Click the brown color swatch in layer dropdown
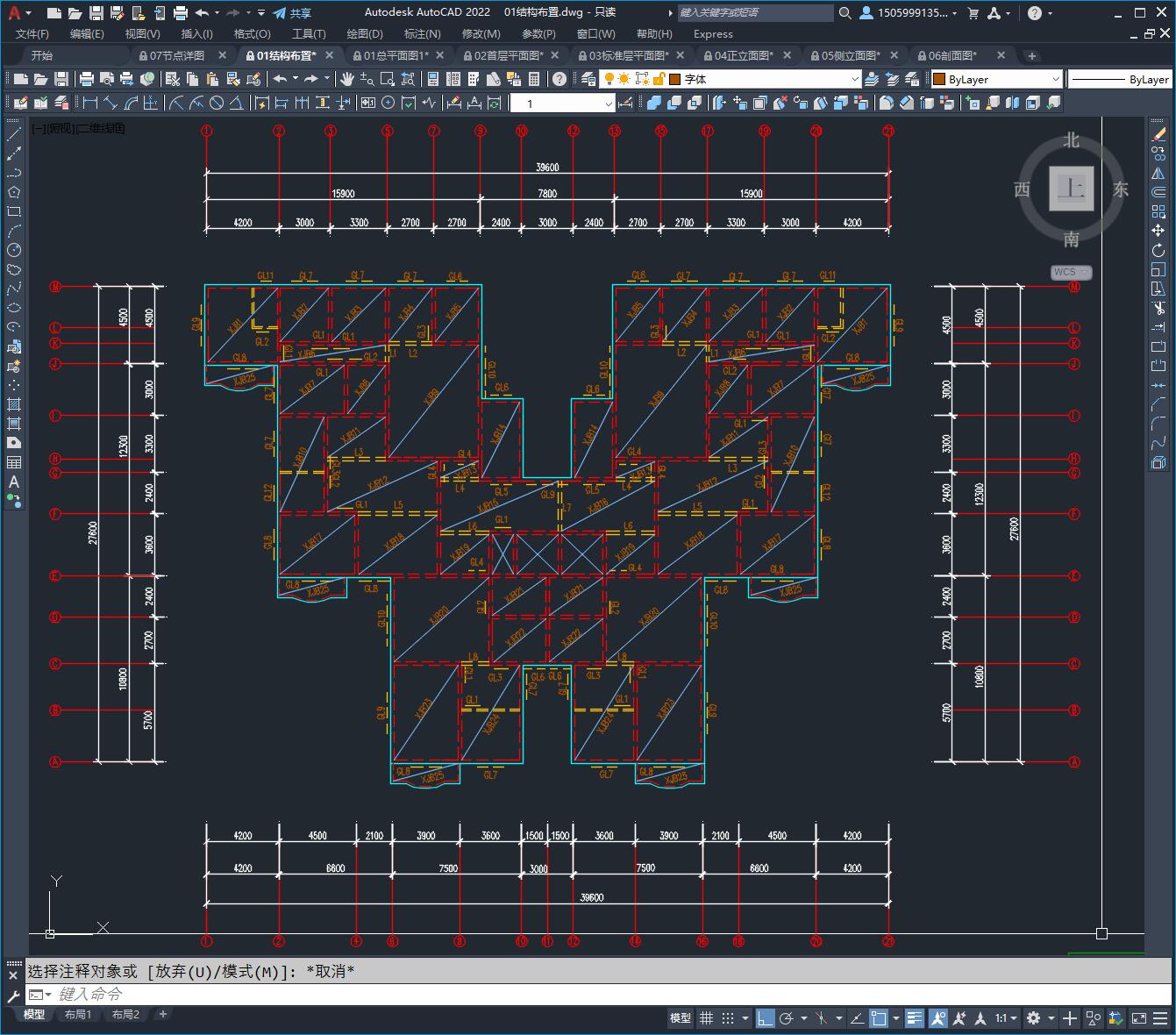 pos(674,79)
